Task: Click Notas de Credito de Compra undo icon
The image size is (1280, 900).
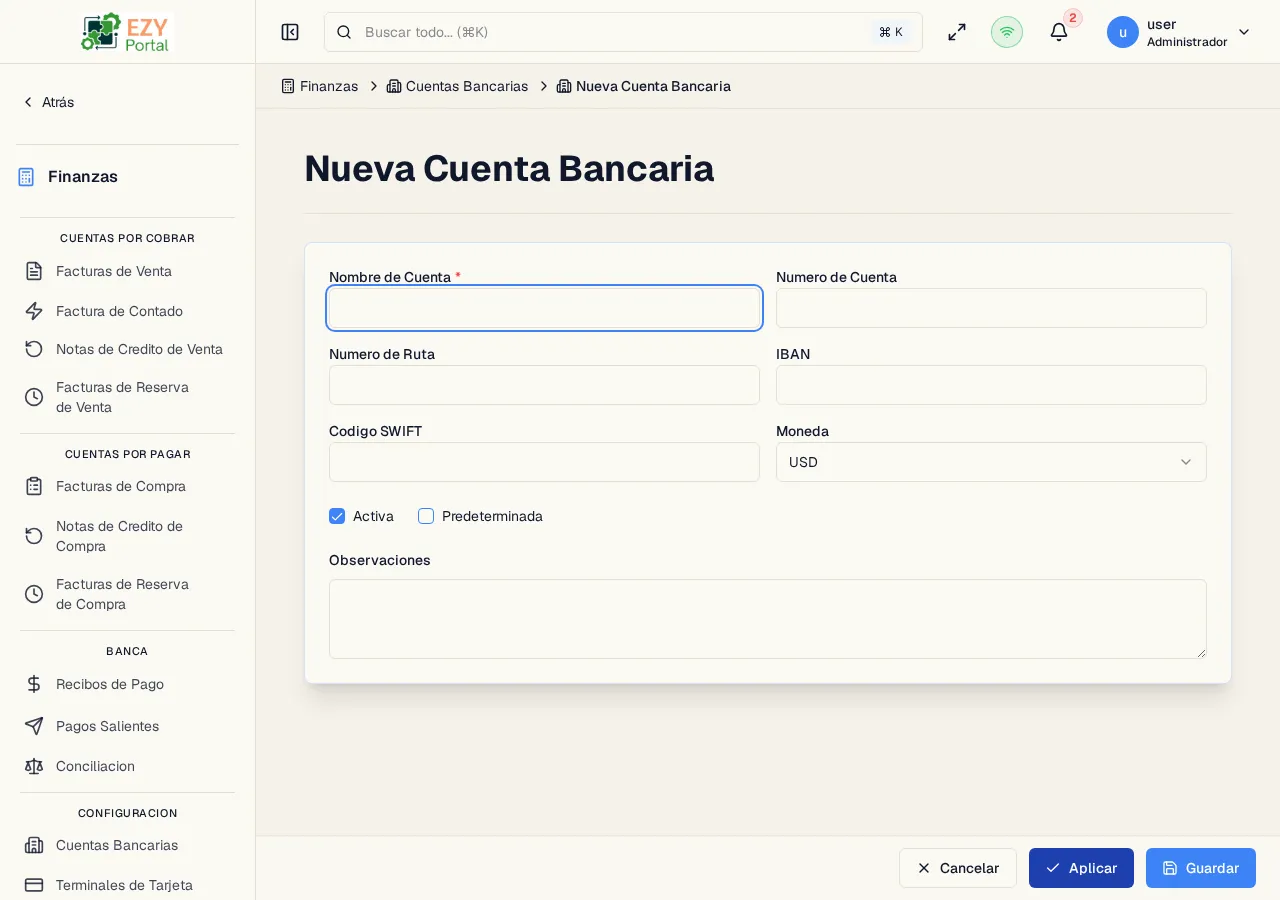Action: (34, 536)
